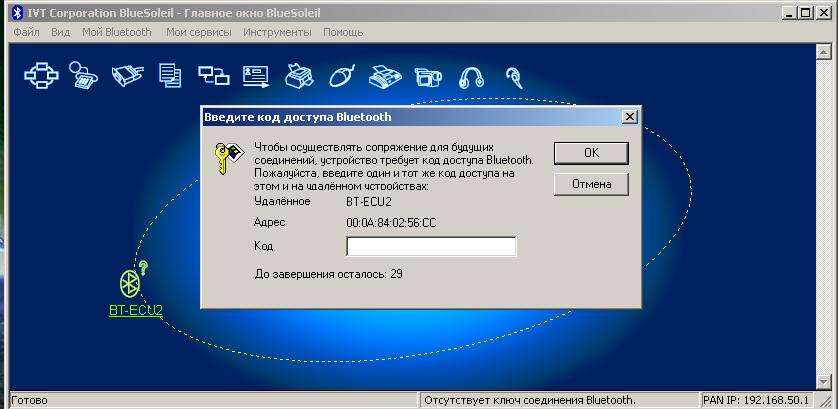
Task: Open the Файл menu
Action: click(26, 32)
